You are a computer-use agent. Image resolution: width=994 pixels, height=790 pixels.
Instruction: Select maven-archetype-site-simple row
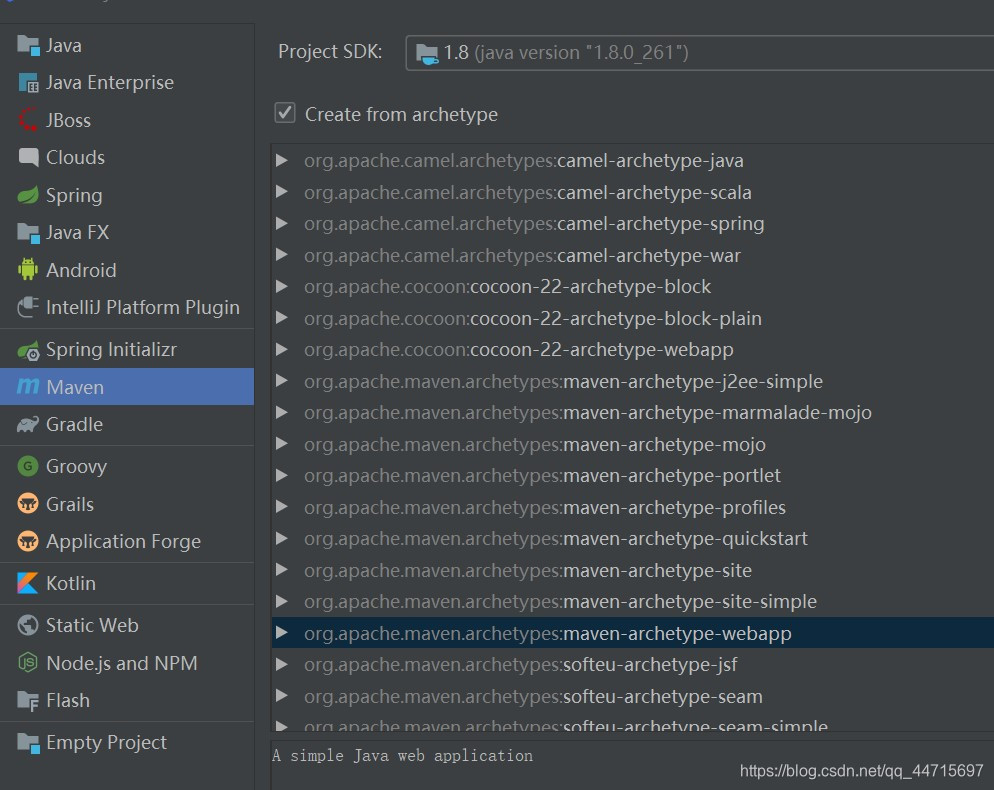point(633,601)
